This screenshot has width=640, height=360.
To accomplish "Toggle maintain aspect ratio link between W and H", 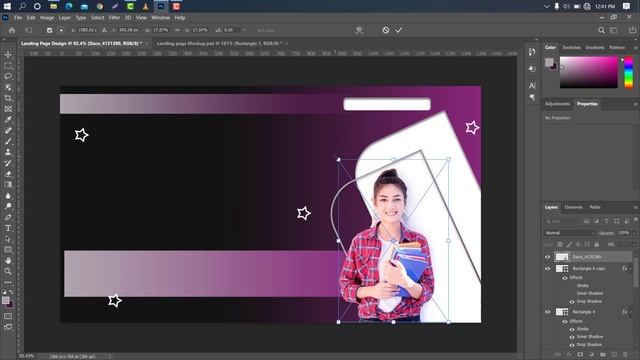I will coord(177,30).
